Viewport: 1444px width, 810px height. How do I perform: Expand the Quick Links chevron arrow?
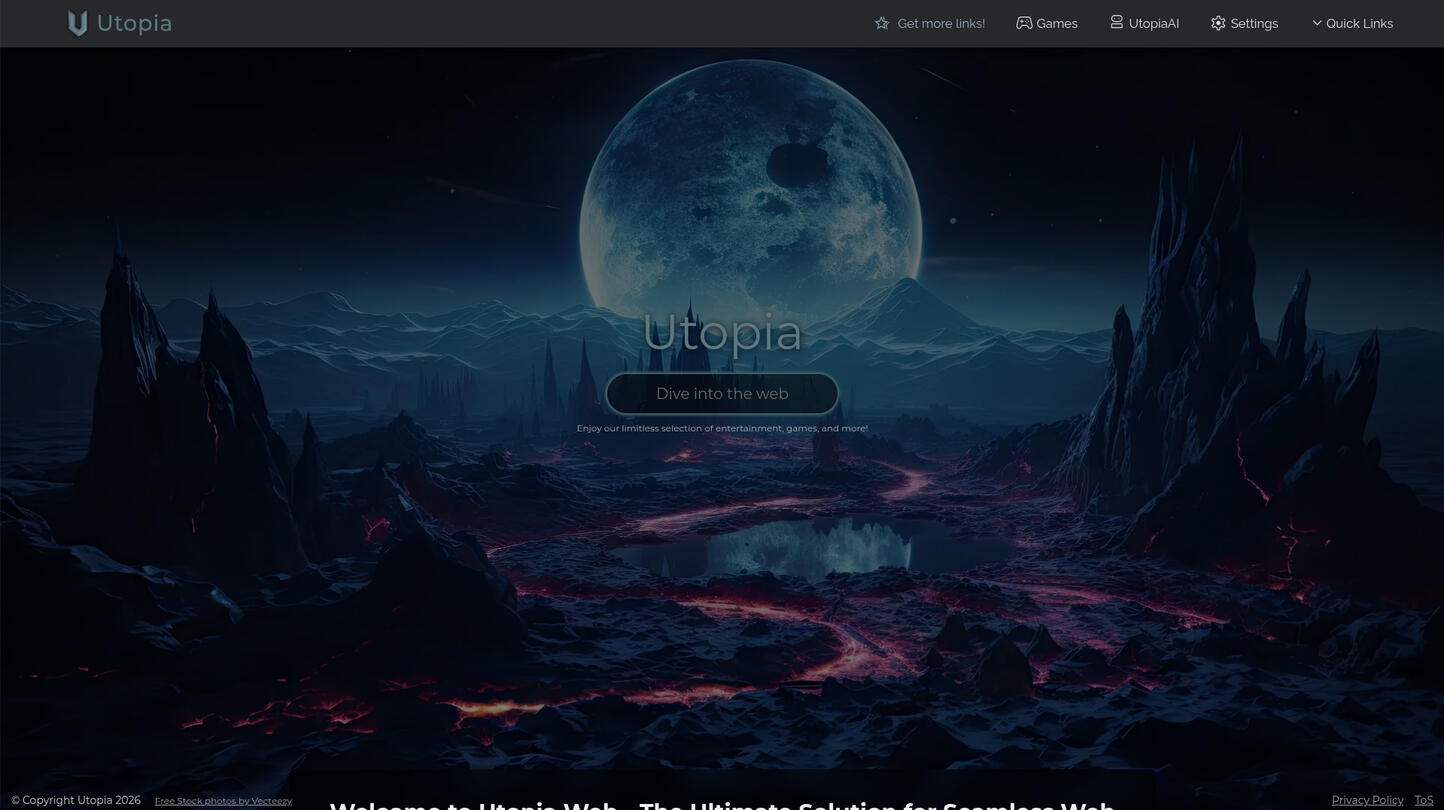[1316, 23]
